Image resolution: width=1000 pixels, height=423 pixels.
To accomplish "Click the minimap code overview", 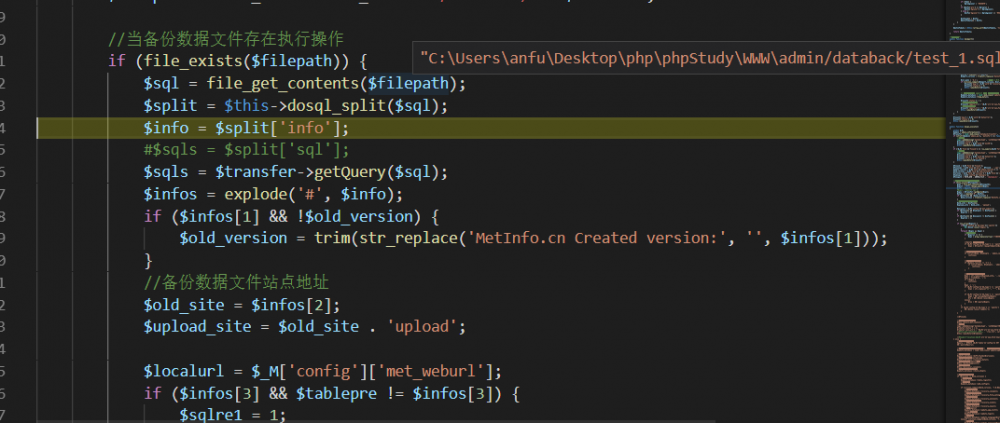I will (976, 200).
